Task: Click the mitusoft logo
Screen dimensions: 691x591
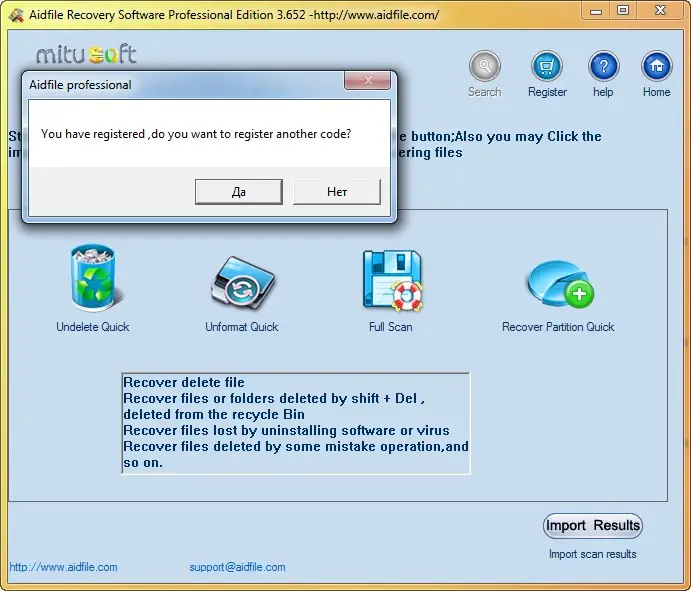Action: tap(86, 54)
